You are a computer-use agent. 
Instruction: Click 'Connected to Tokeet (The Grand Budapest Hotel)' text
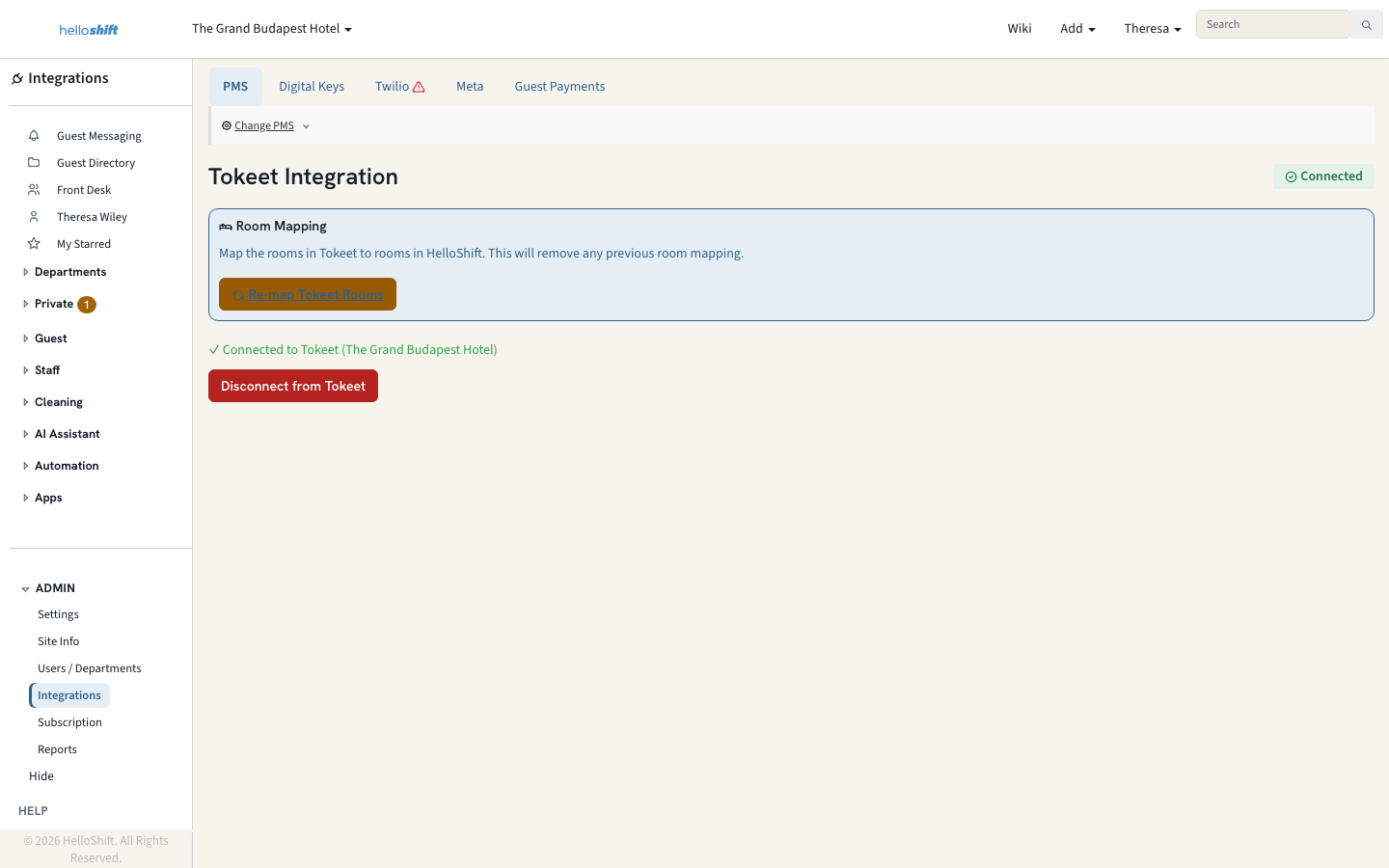pyautogui.click(x=360, y=350)
